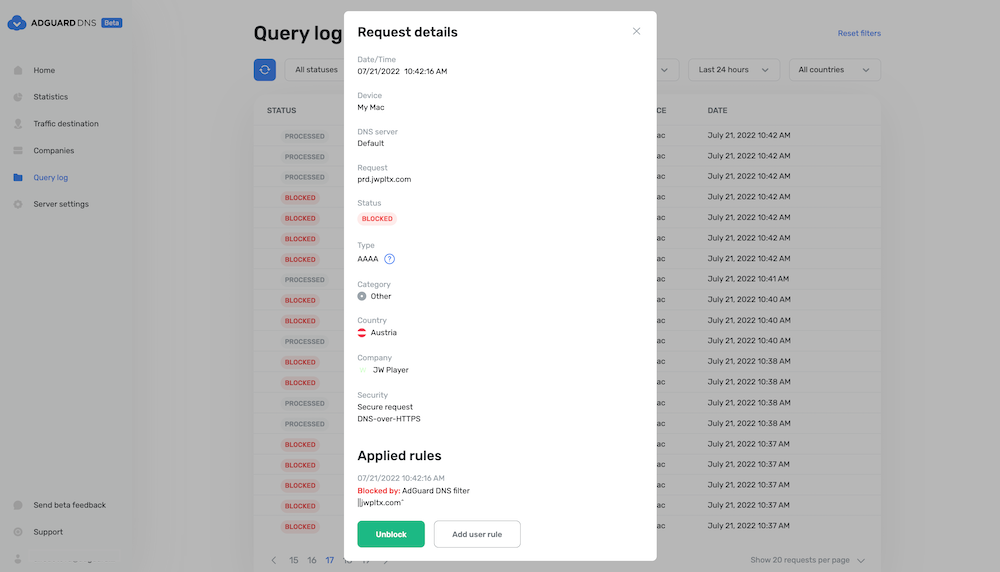Go to previous page with left arrow
Screen dimensions: 1000x572
[274, 561]
